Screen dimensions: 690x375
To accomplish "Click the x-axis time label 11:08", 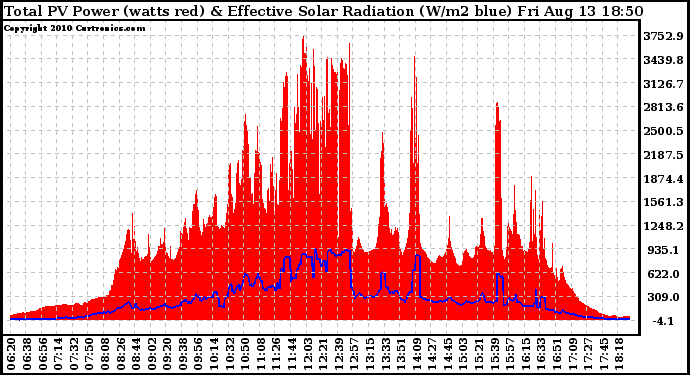I will coord(261,354).
